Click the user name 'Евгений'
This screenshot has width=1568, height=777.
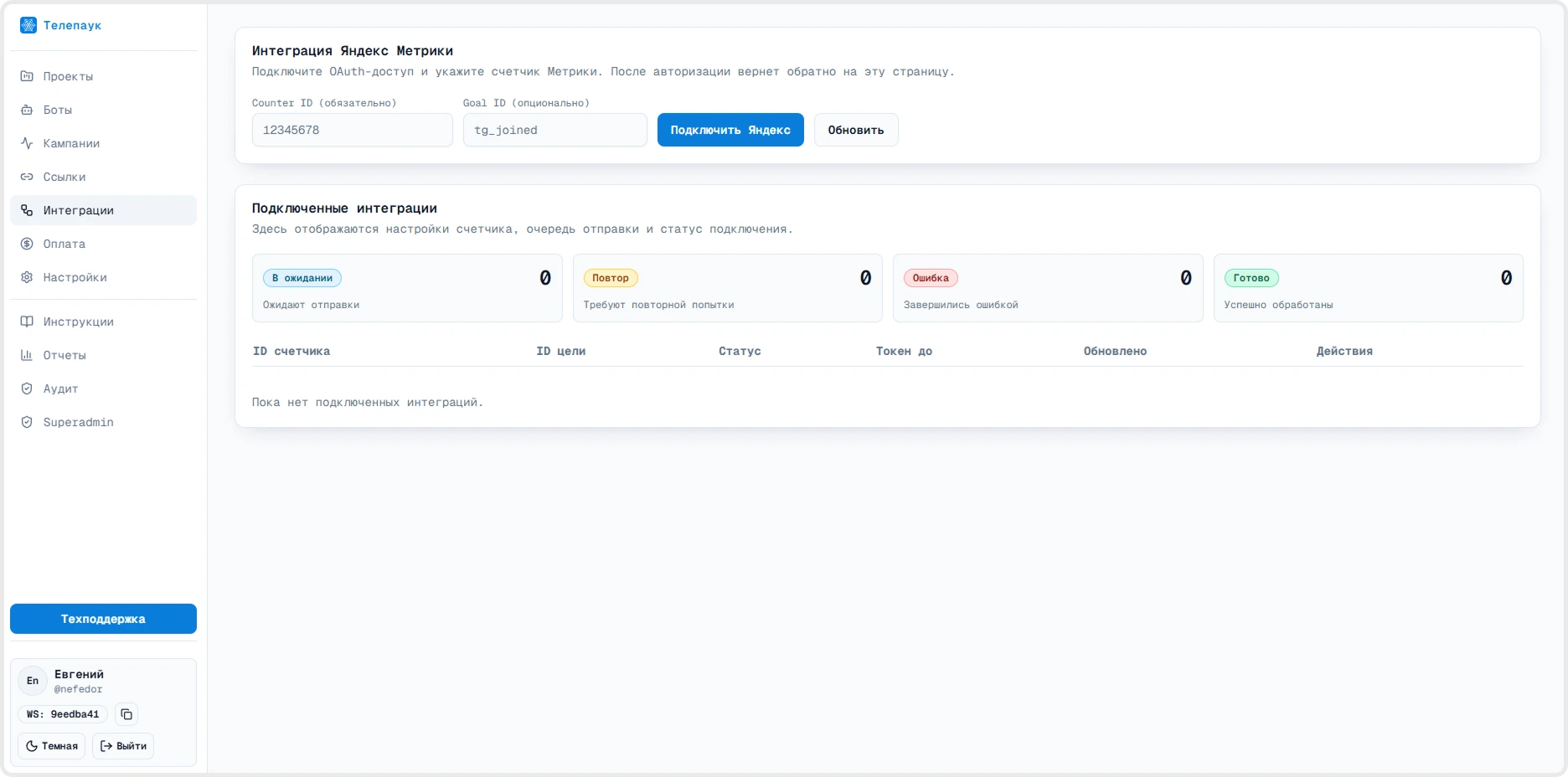tap(79, 674)
